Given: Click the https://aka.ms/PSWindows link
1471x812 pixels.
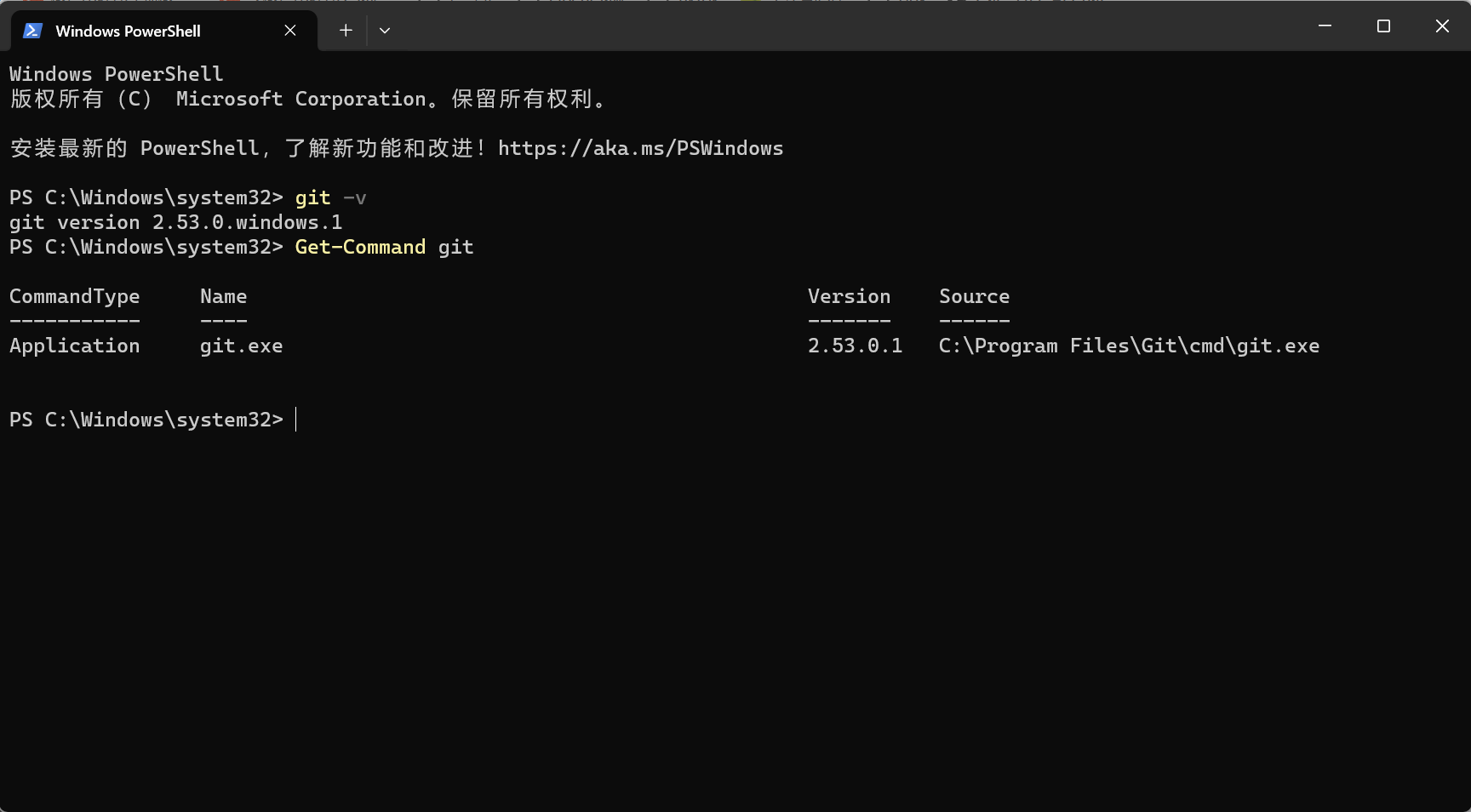Looking at the screenshot, I should click(x=640, y=149).
